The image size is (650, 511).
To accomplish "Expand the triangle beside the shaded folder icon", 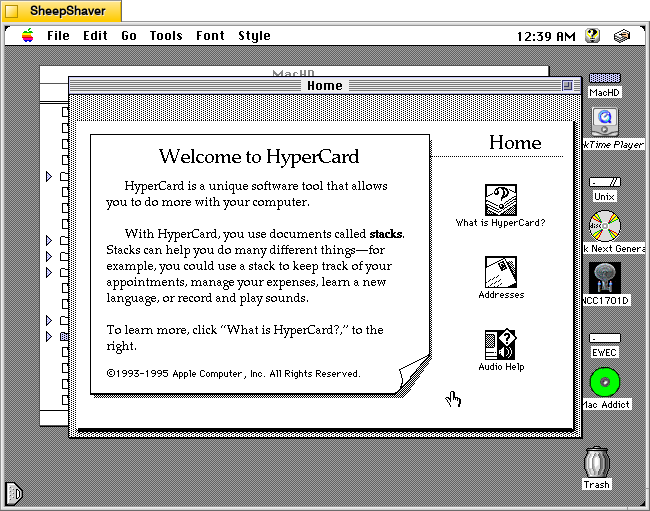I will tap(49, 337).
